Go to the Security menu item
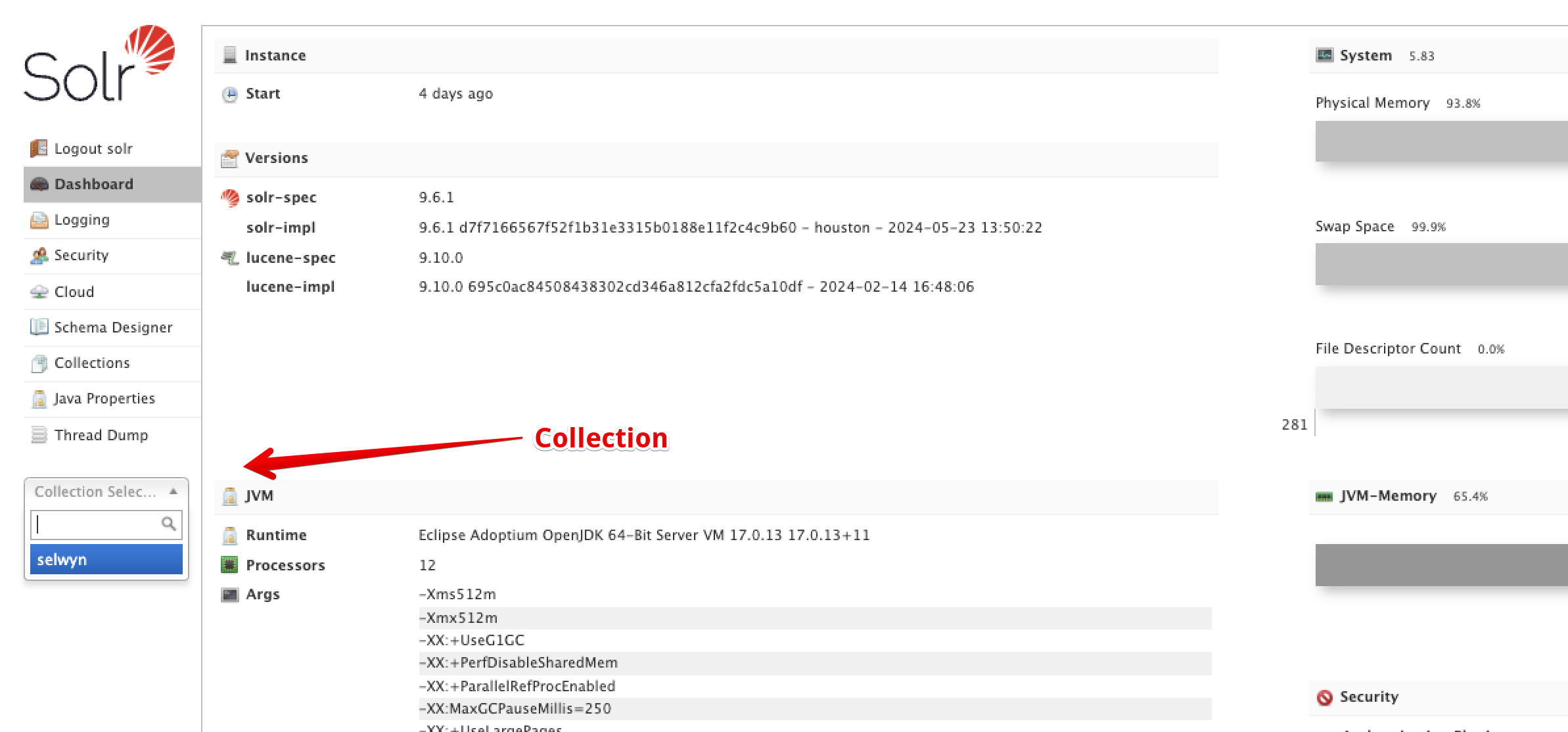The height and width of the screenshot is (732, 1568). [x=81, y=255]
